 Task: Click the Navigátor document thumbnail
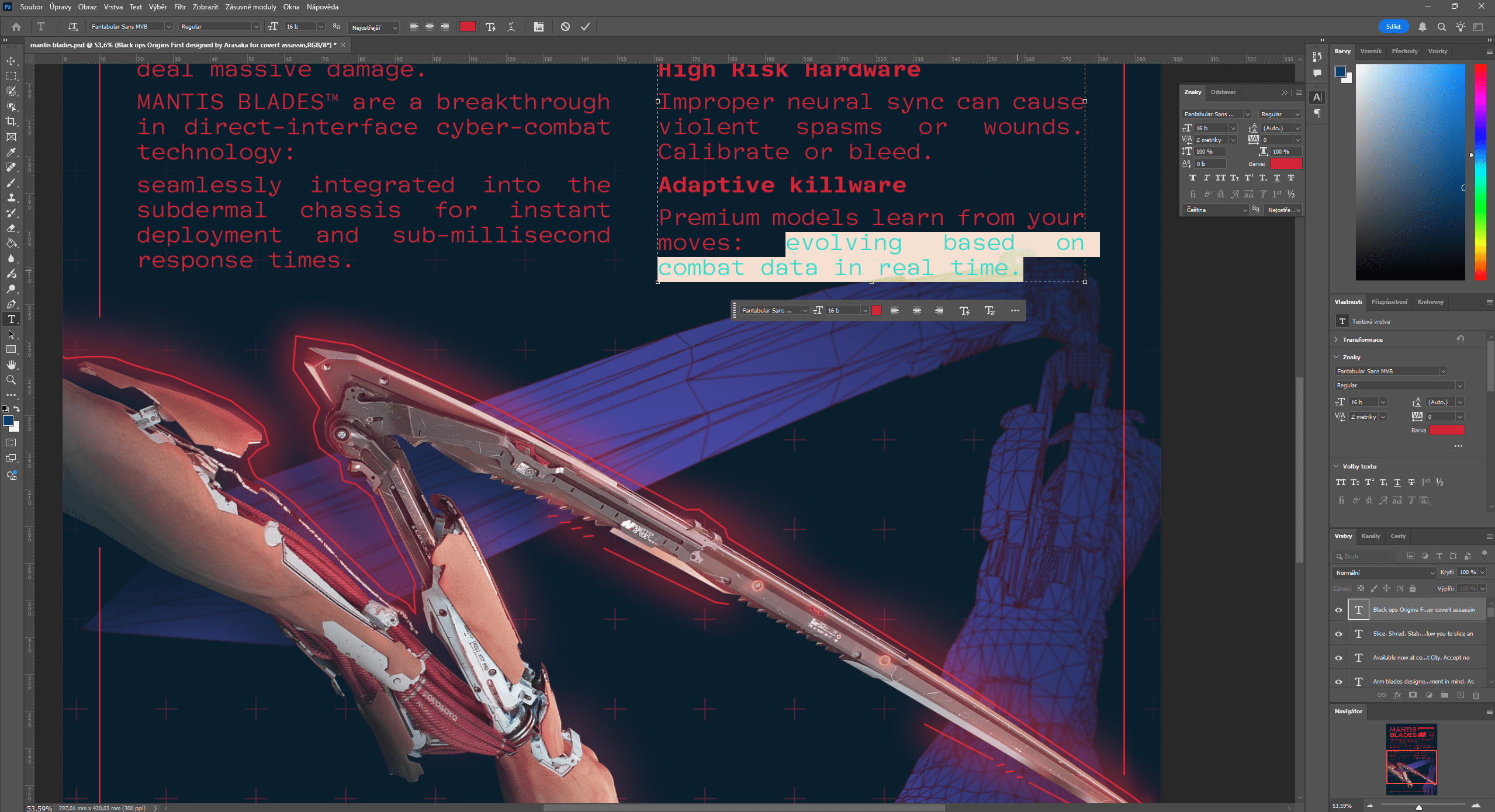click(1411, 759)
